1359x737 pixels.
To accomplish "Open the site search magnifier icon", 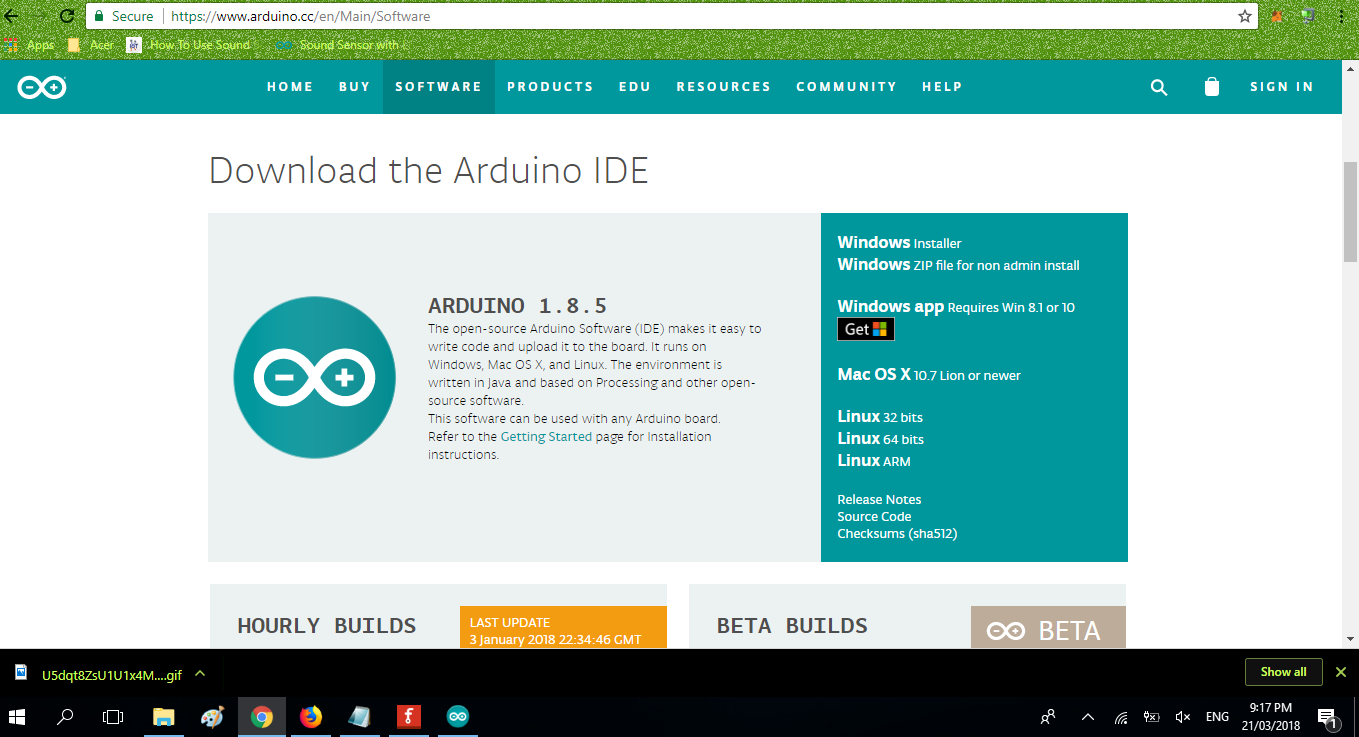I will click(x=1159, y=87).
